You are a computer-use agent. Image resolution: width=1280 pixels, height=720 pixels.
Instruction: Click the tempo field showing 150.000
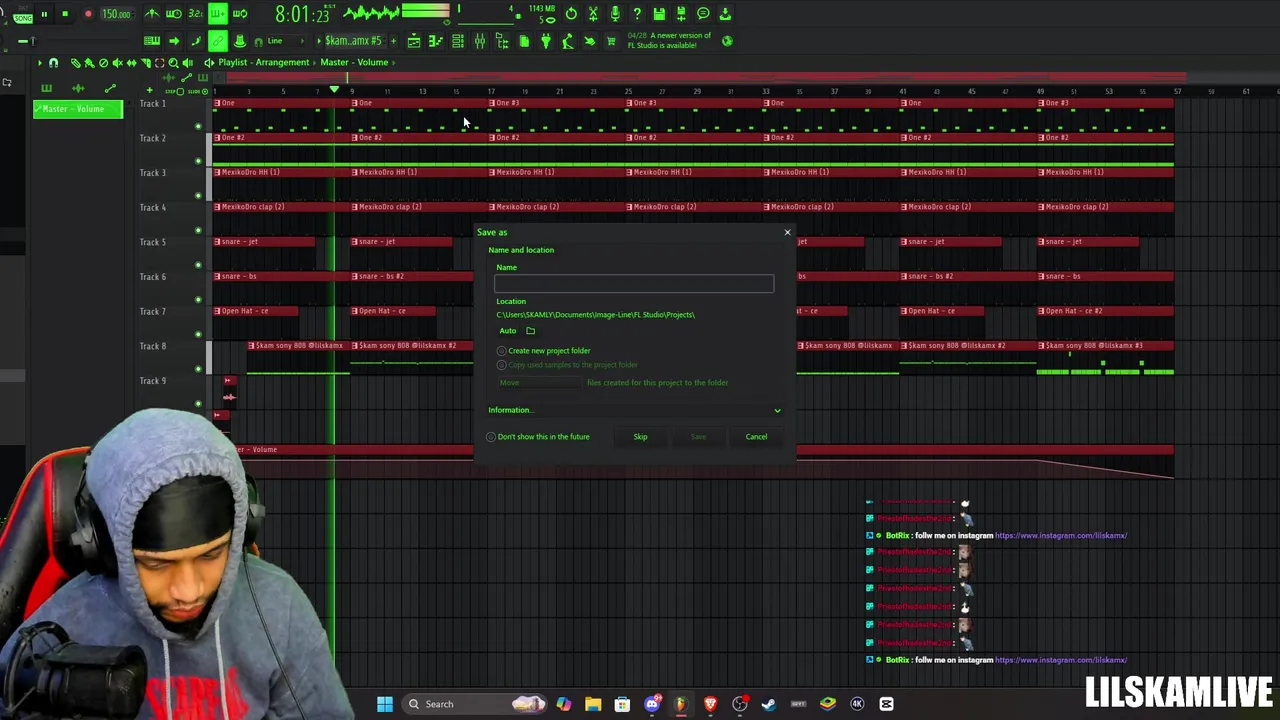(x=116, y=14)
